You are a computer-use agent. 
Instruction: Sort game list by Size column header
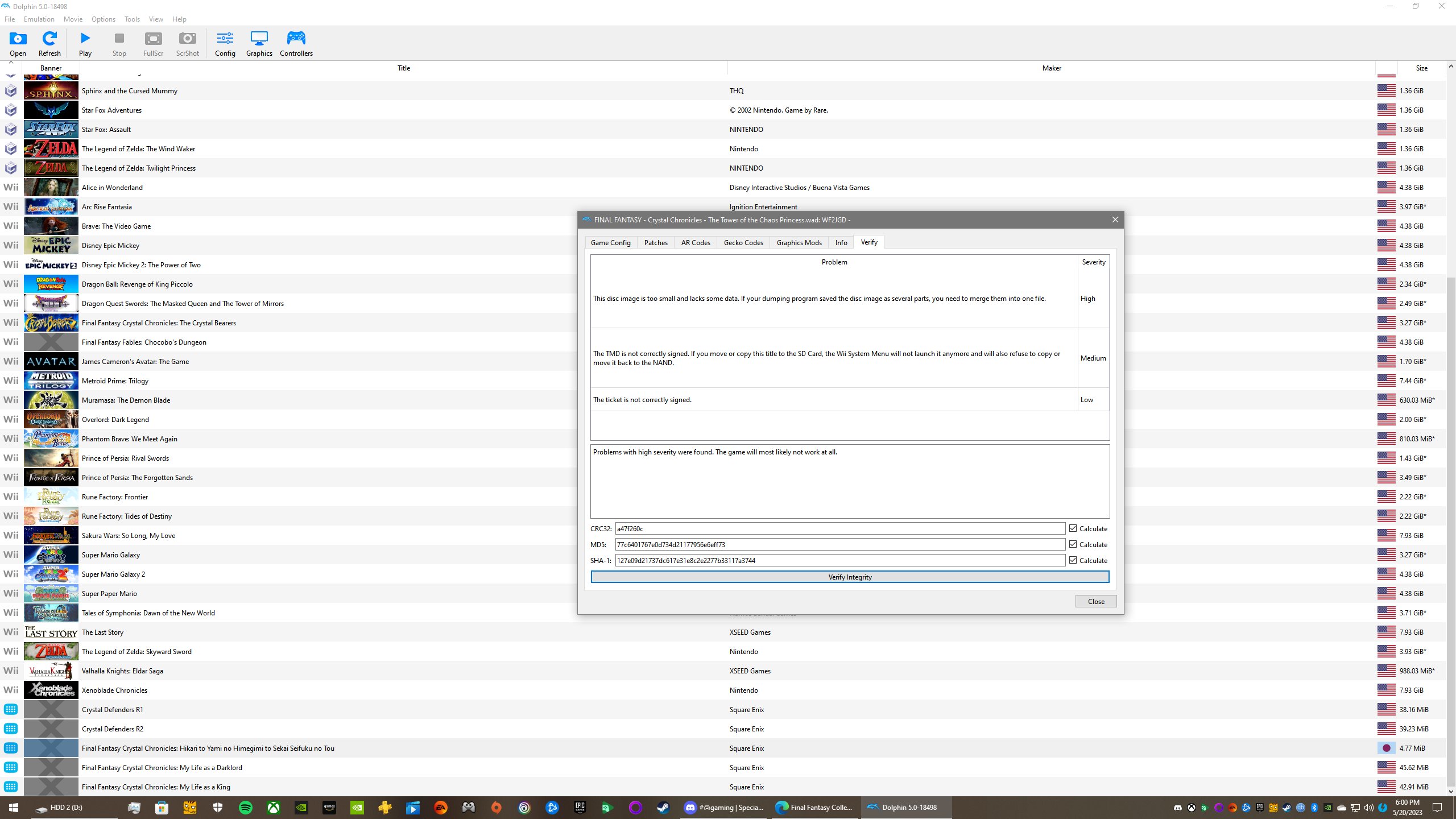[1421, 68]
